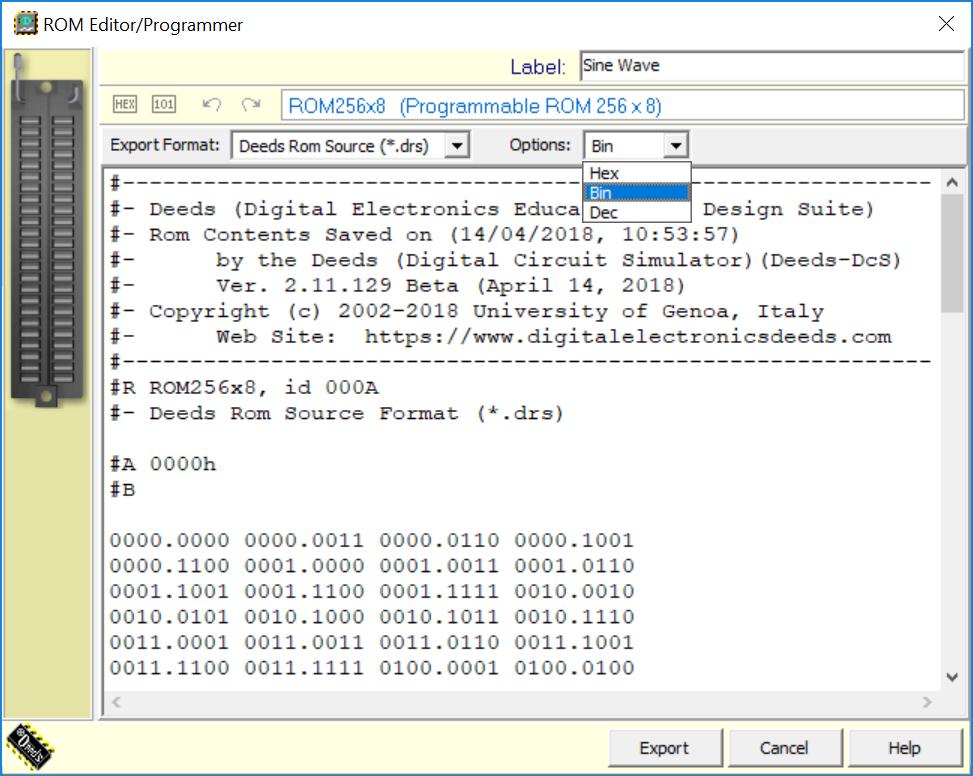The height and width of the screenshot is (776, 973).
Task: Click the binary value 0100.0100
Action: 574,668
